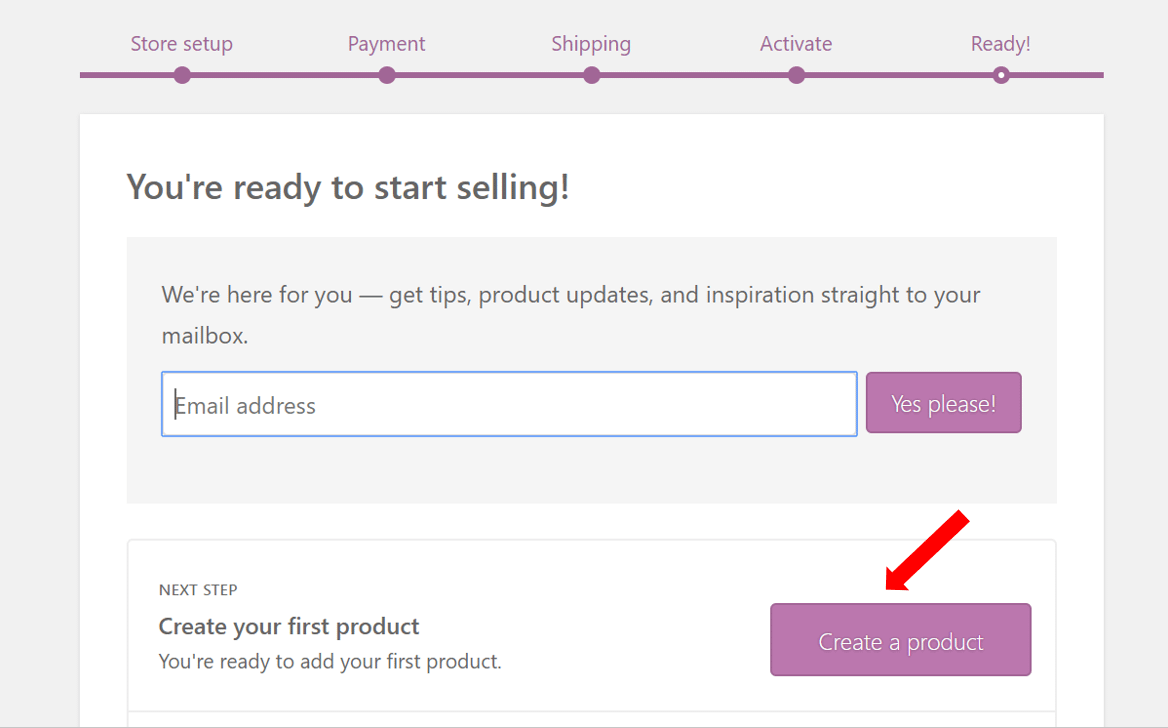Click the Yes please! subscribe button
Viewport: 1168px width, 728px height.
click(942, 402)
